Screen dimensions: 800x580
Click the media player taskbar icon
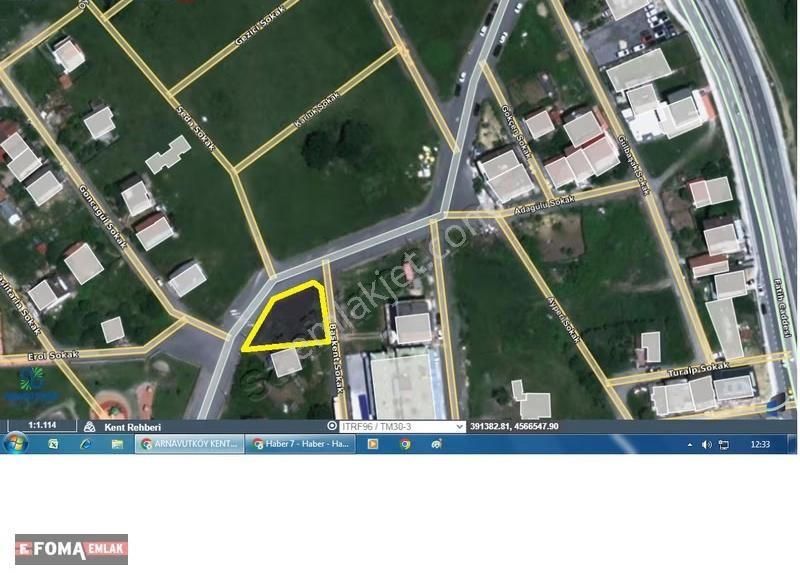373,444
